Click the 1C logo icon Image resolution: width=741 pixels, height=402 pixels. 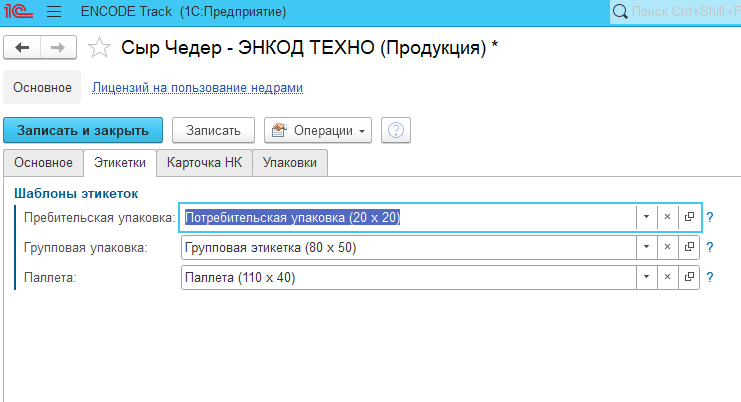20,13
